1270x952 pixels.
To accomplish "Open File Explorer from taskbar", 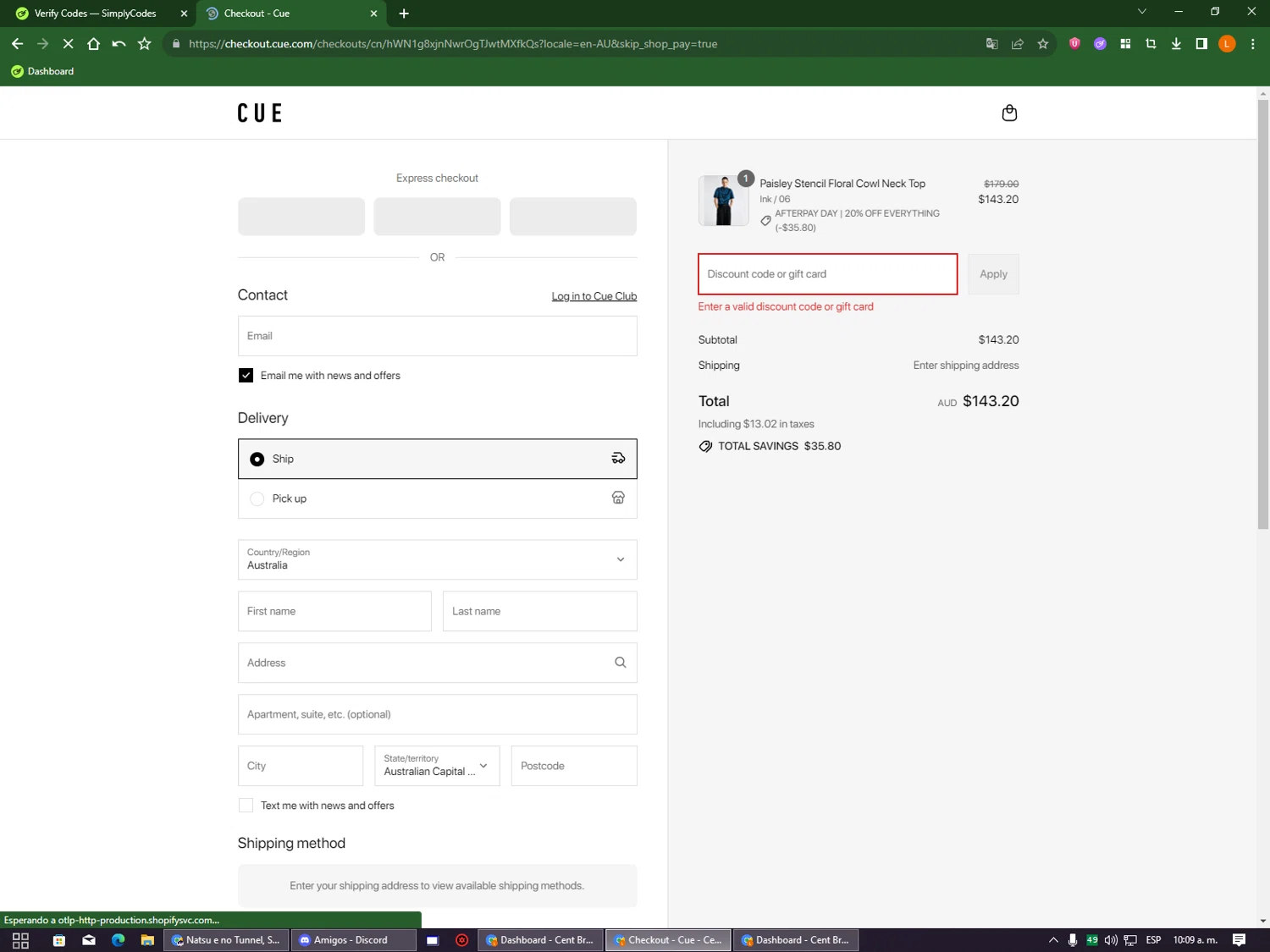I will click(x=147, y=940).
